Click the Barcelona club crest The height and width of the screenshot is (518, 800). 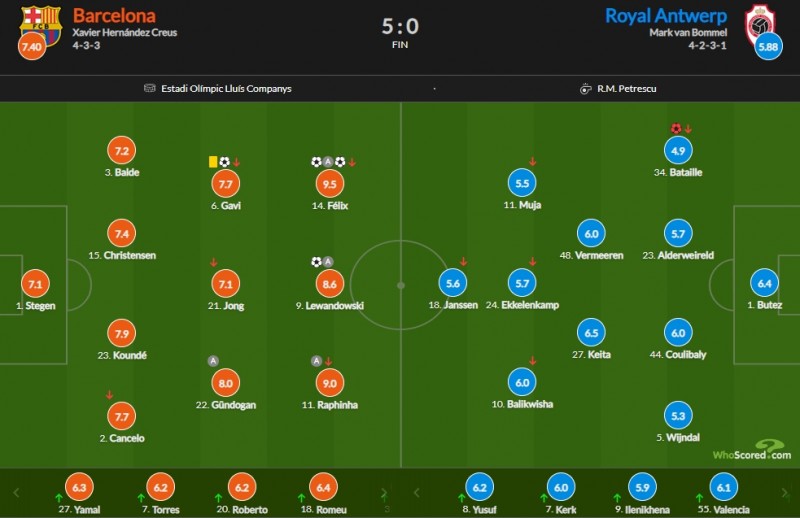40,22
